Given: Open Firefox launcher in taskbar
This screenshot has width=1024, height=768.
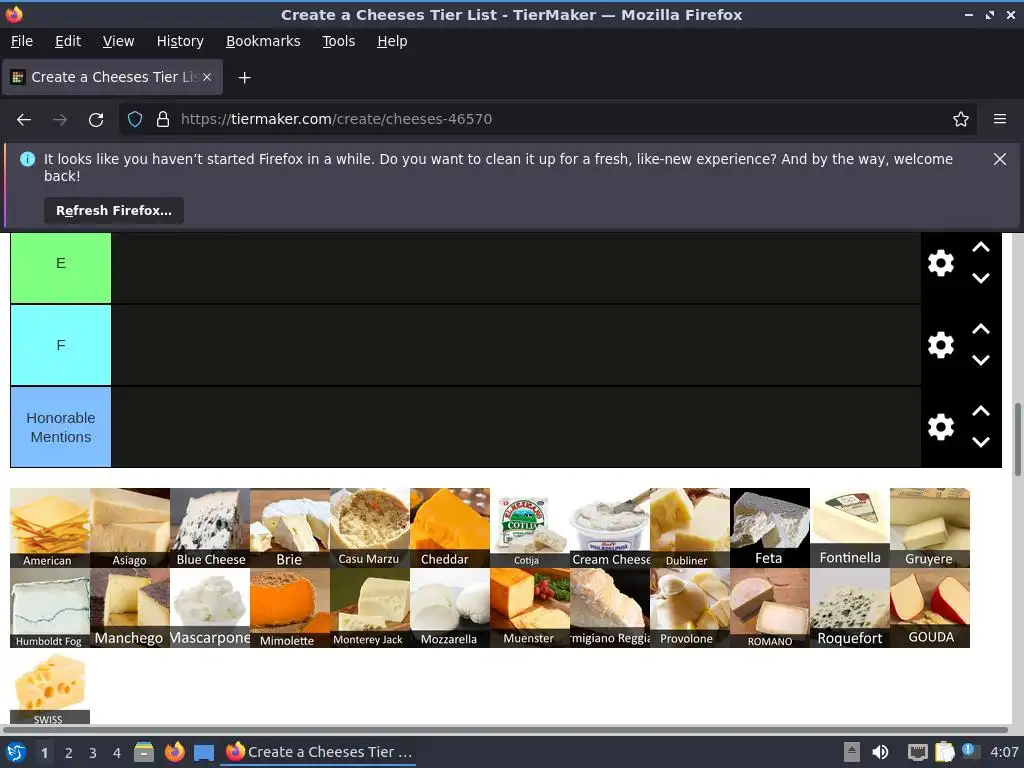Looking at the screenshot, I should [174, 752].
